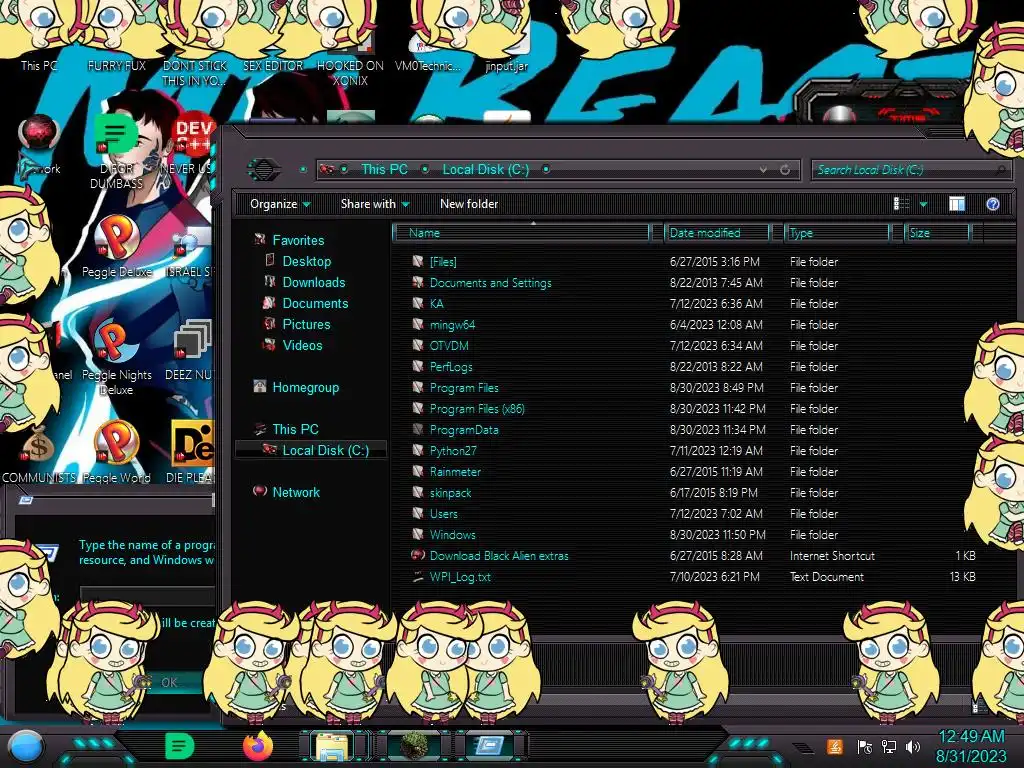This screenshot has height=768, width=1024.
Task: Select the Program Files (x86) folder
Action: pos(477,409)
